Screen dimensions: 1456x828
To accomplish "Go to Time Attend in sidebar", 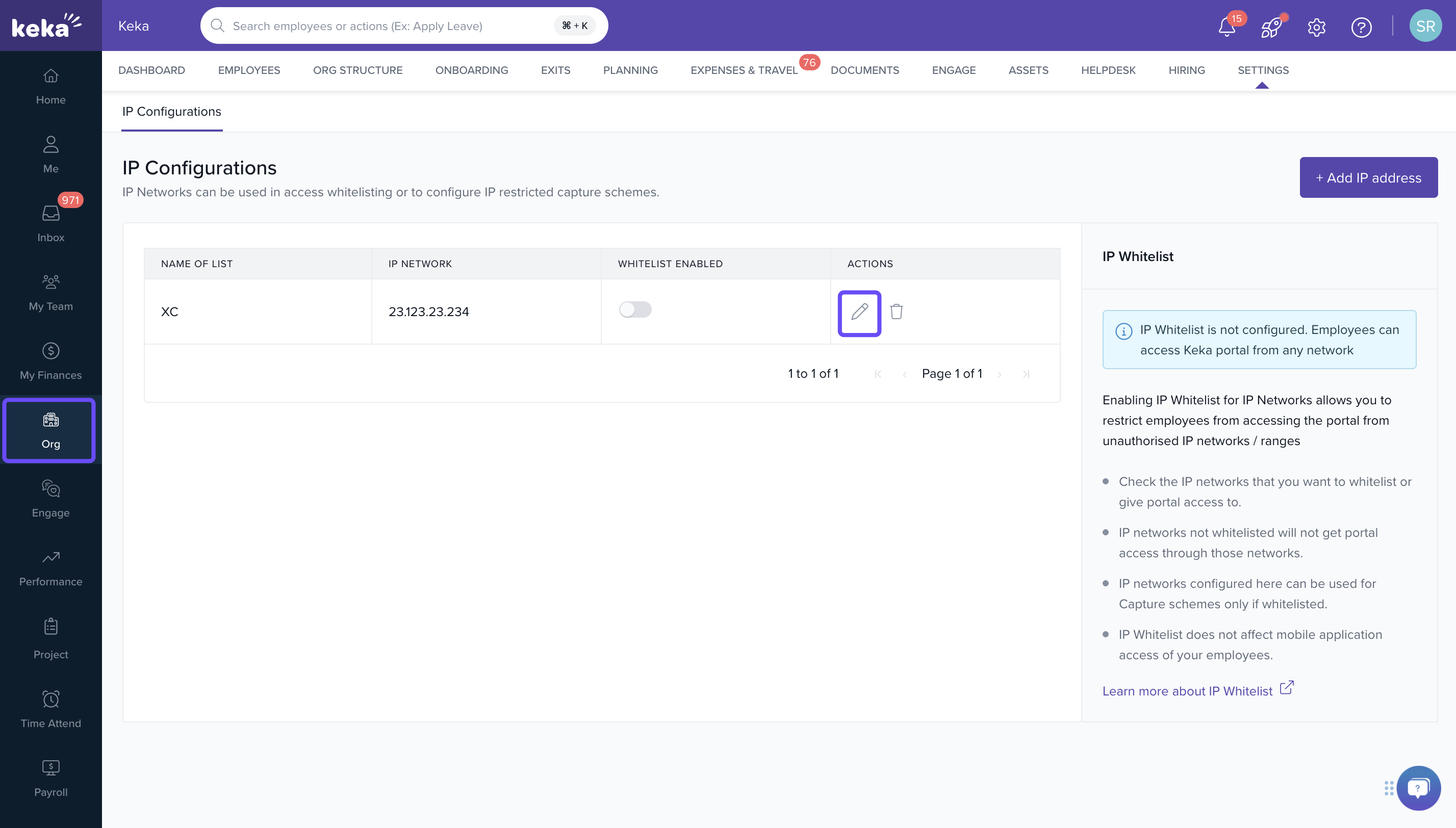I will 50,709.
